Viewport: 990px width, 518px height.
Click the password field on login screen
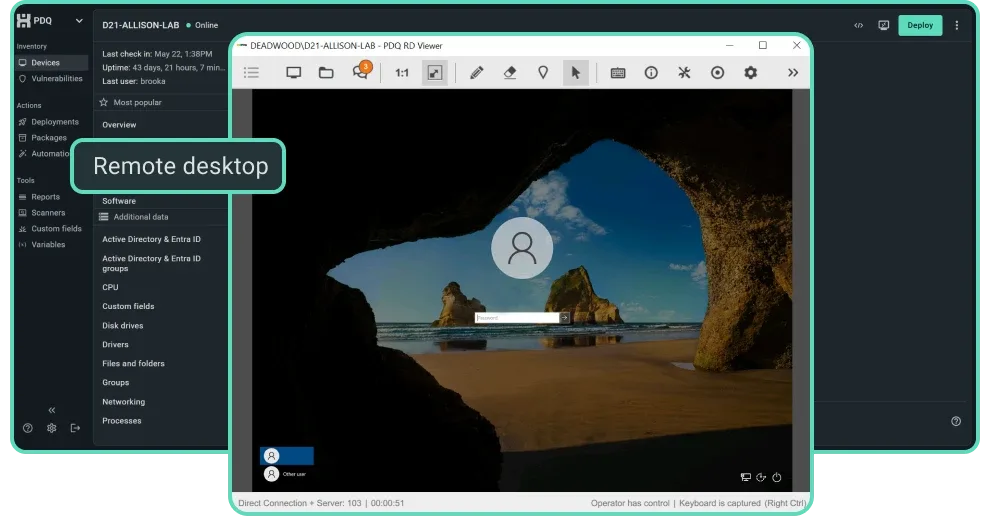517,318
